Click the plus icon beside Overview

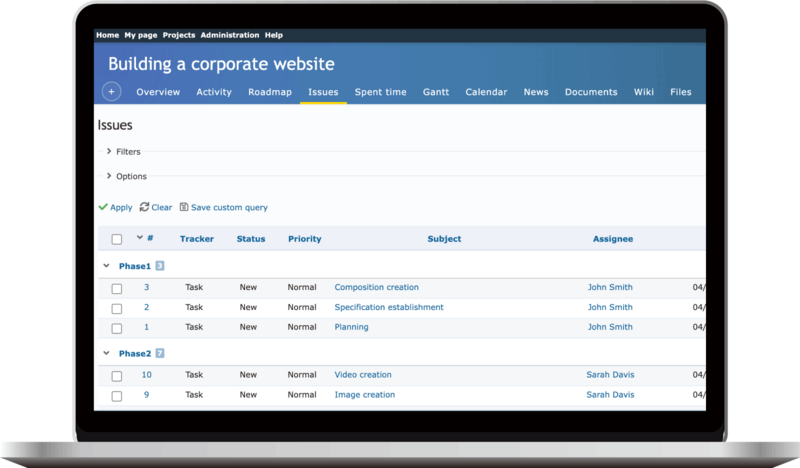tap(111, 92)
